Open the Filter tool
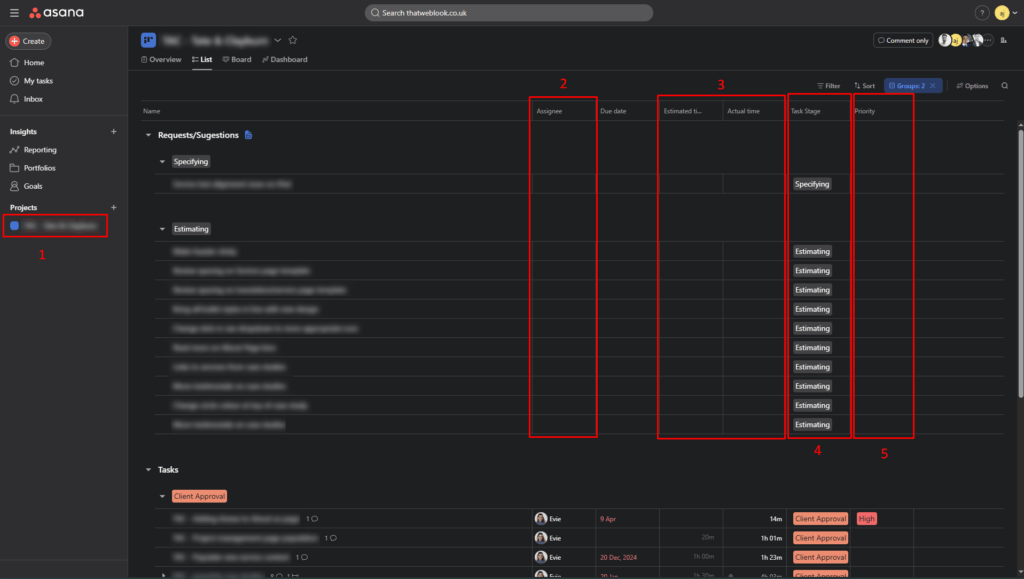Image resolution: width=1024 pixels, height=579 pixels. pos(828,86)
